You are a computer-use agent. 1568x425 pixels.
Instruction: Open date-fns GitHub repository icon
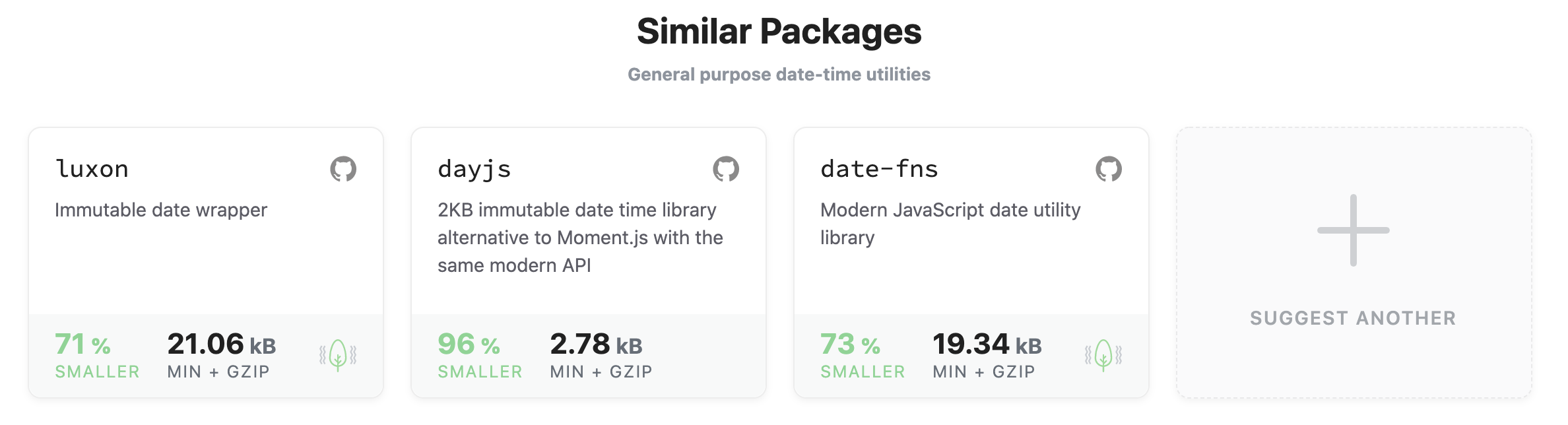click(1109, 169)
